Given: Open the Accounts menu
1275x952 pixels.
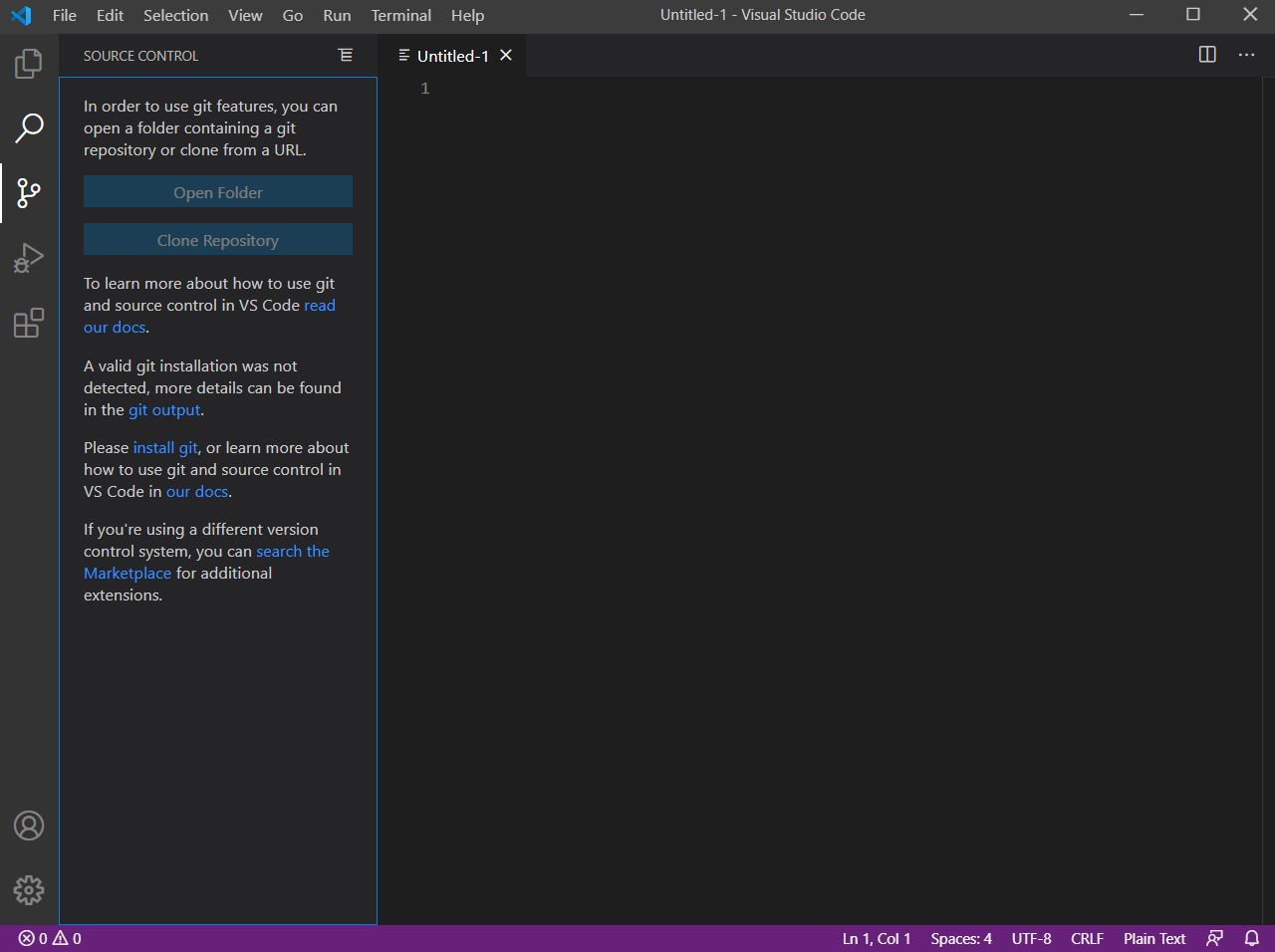Looking at the screenshot, I should [x=28, y=826].
